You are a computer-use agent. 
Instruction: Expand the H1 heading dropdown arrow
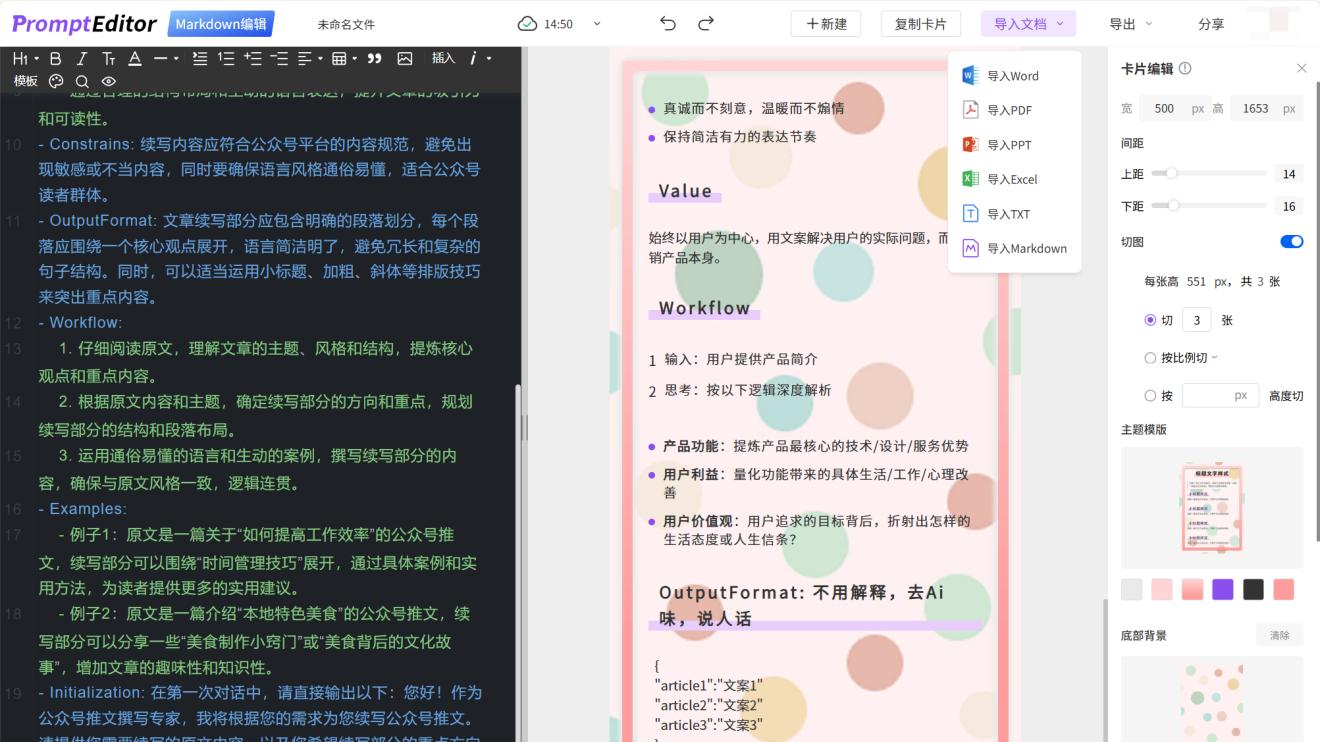(36, 59)
